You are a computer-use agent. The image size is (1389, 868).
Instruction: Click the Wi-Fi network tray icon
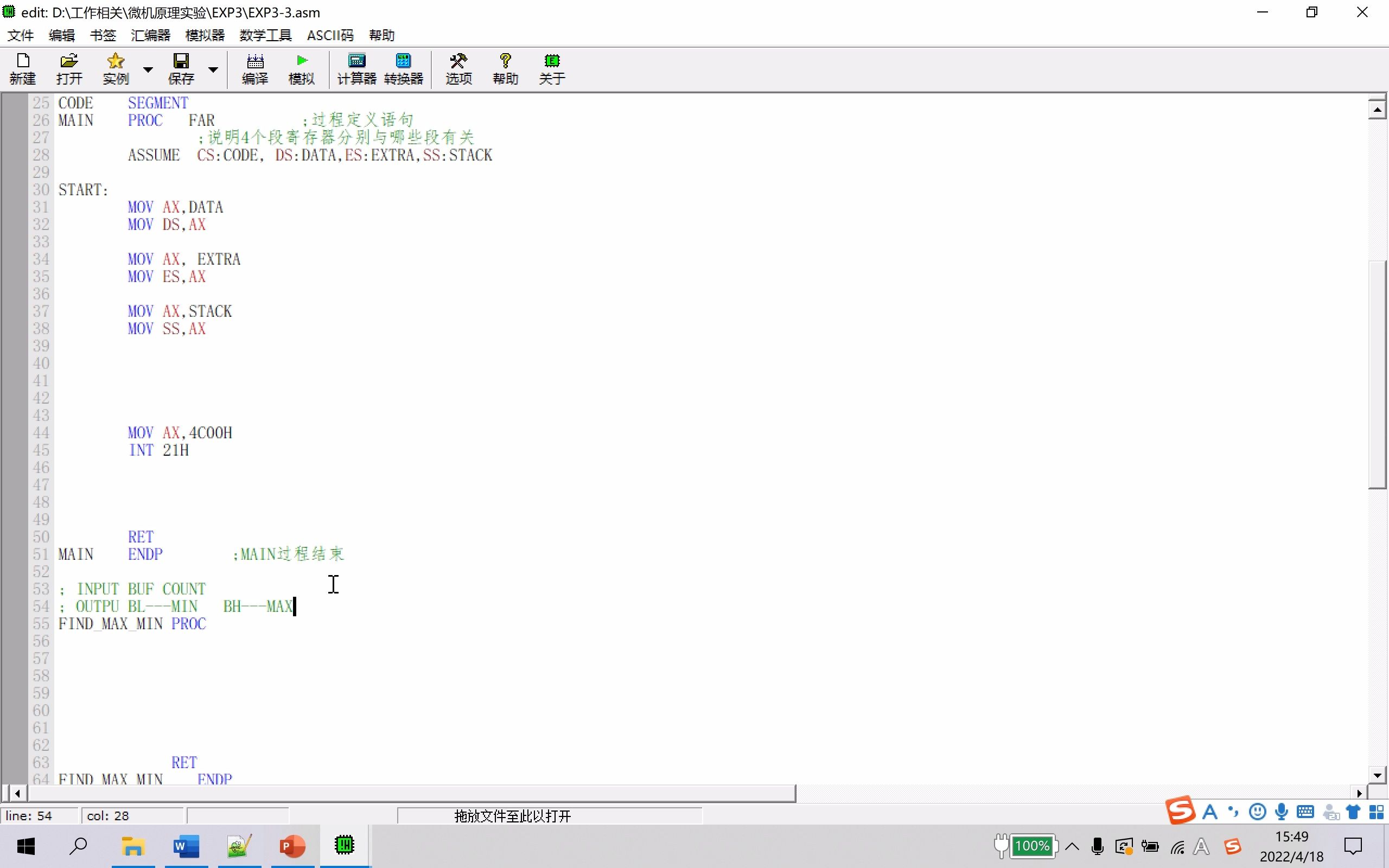click(1178, 847)
